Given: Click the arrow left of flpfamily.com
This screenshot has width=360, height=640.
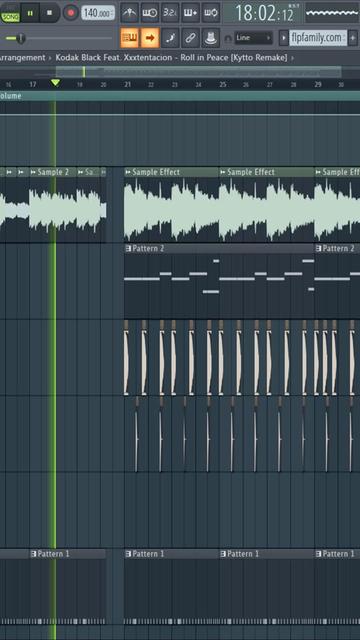Looking at the screenshot, I should pos(283,38).
